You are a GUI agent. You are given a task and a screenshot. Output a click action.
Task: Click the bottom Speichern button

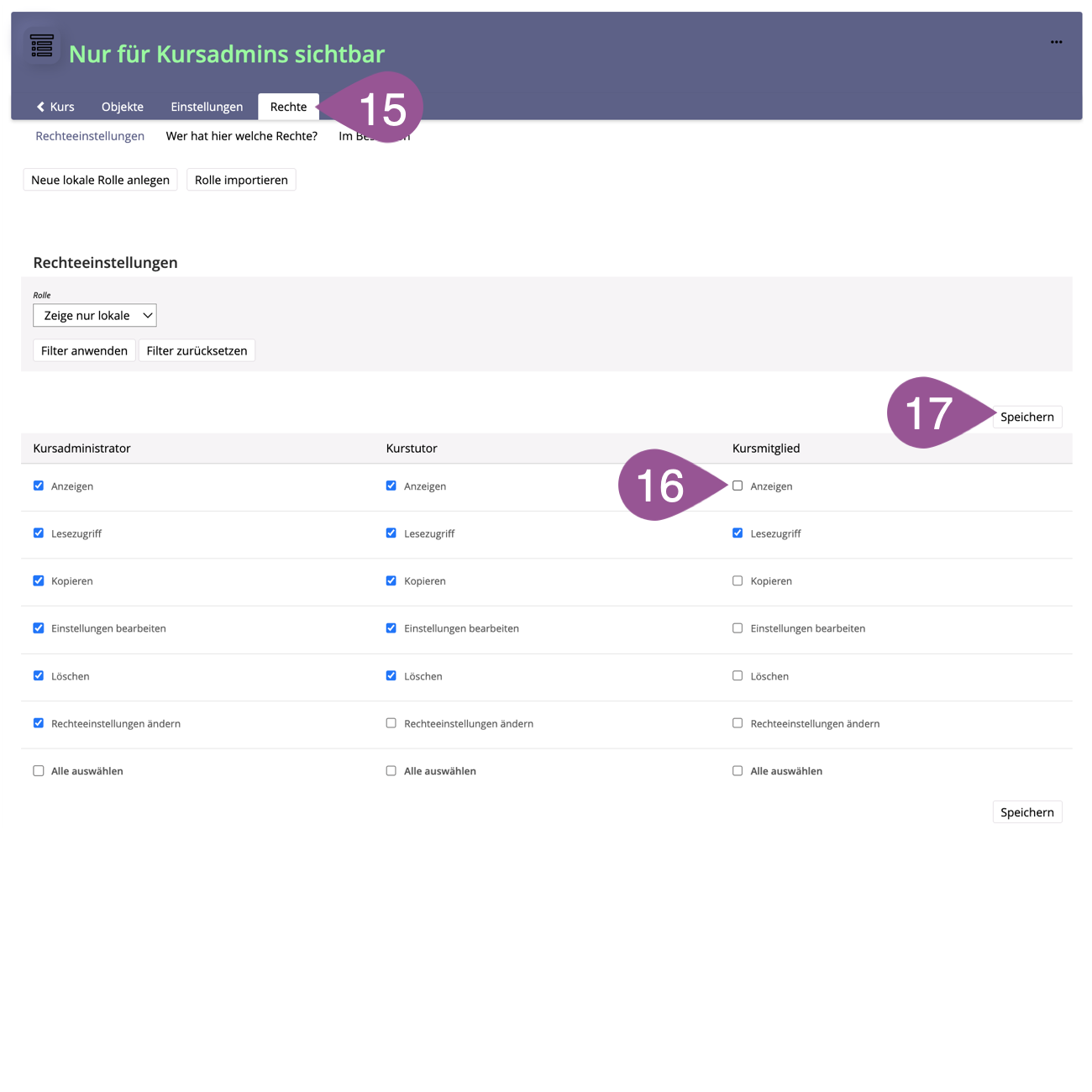[1026, 812]
